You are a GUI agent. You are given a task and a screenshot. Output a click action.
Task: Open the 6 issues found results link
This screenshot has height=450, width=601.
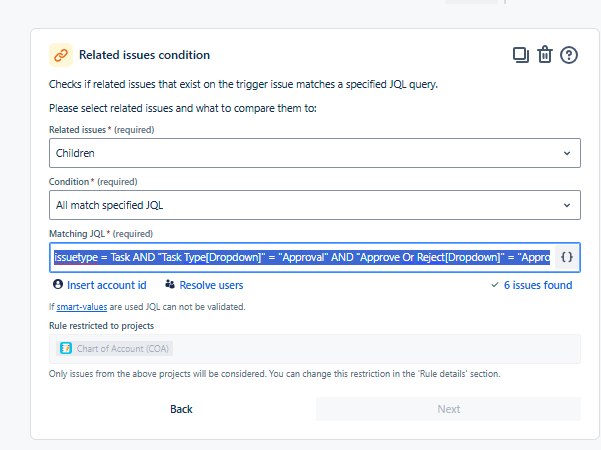coord(538,285)
